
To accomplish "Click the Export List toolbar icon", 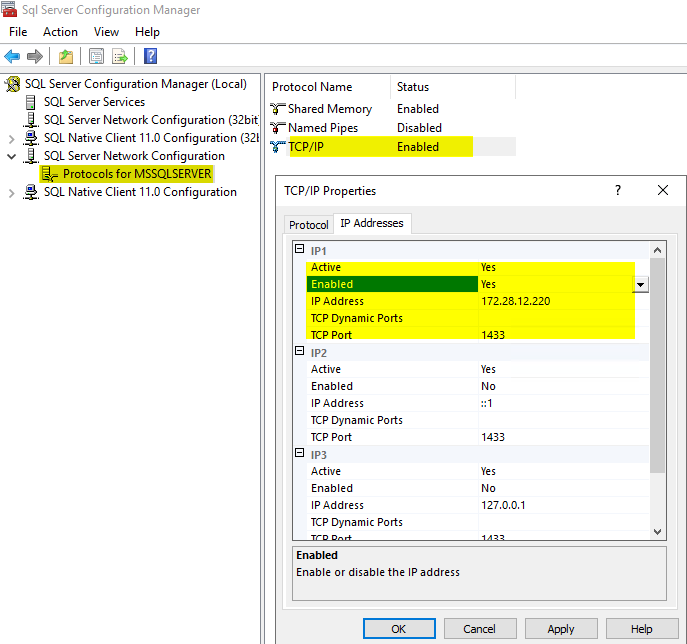I will pyautogui.click(x=120, y=56).
